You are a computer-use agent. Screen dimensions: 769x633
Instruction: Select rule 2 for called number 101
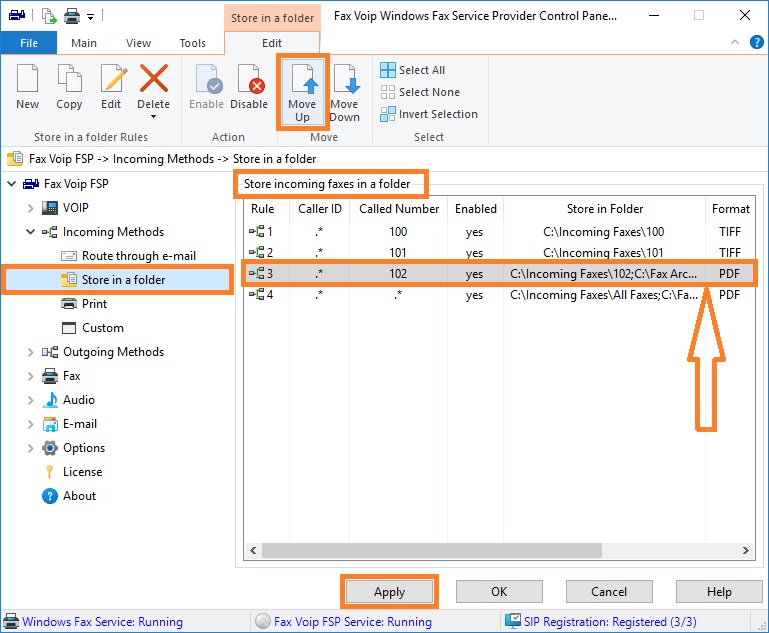click(499, 253)
